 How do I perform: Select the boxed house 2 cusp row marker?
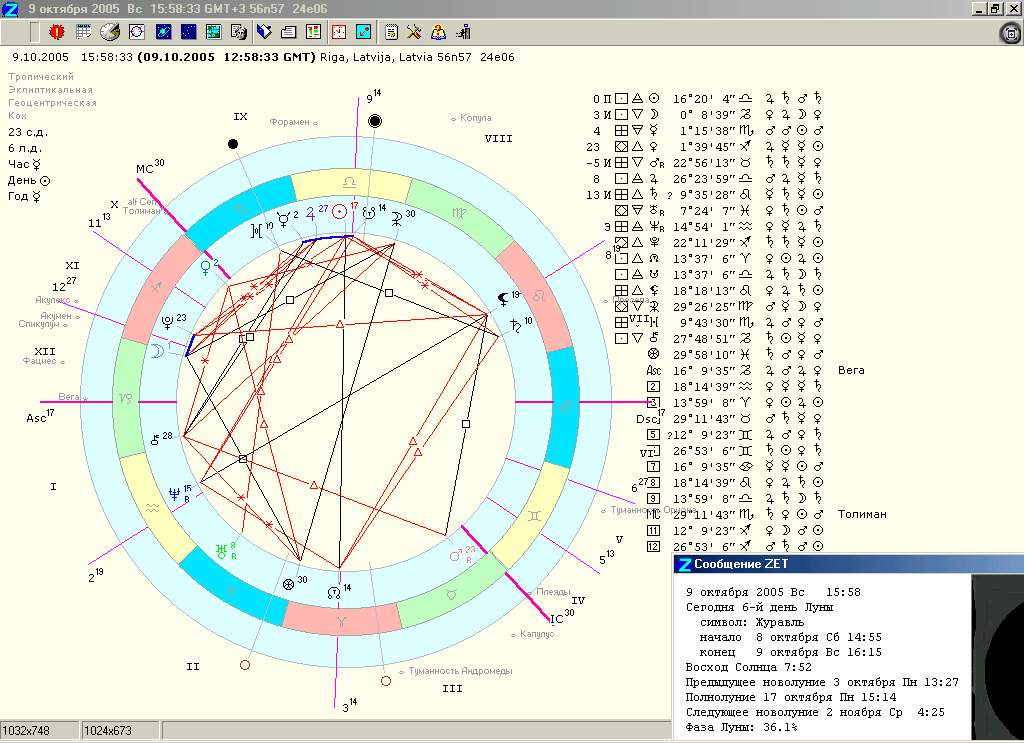click(653, 386)
